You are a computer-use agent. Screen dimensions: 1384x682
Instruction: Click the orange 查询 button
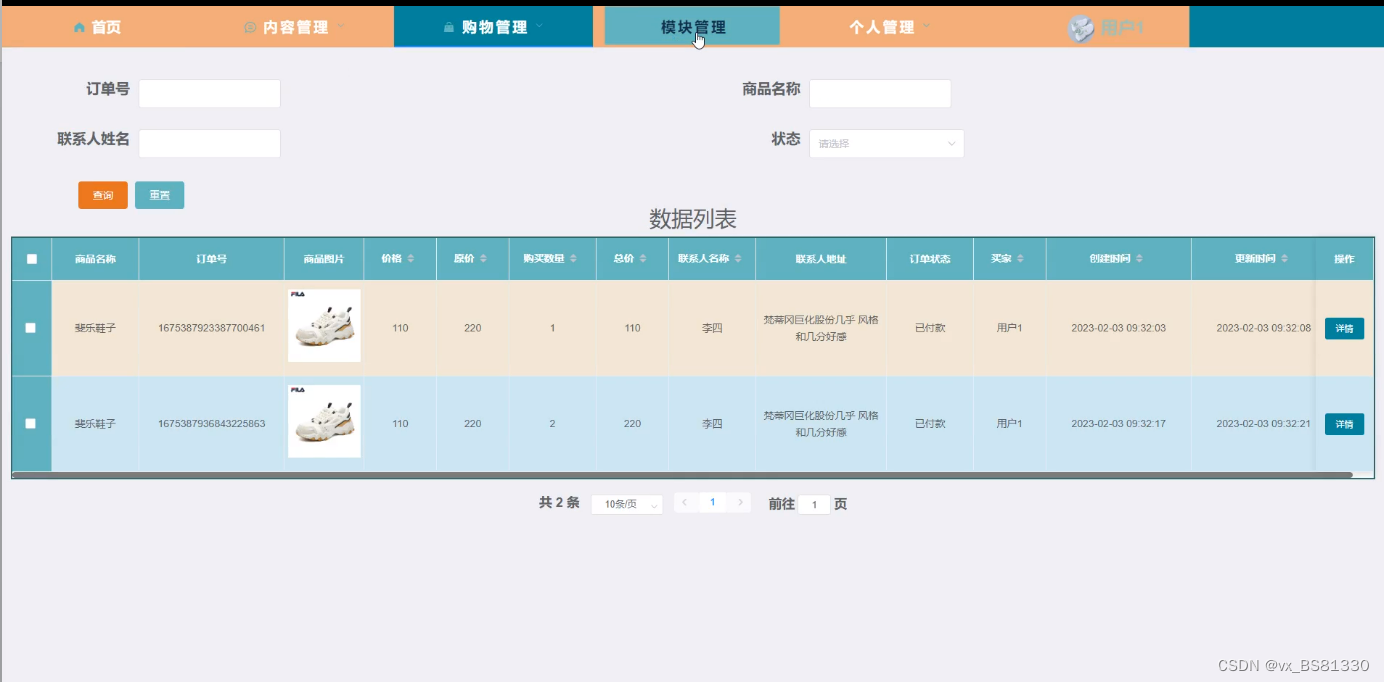coord(103,195)
